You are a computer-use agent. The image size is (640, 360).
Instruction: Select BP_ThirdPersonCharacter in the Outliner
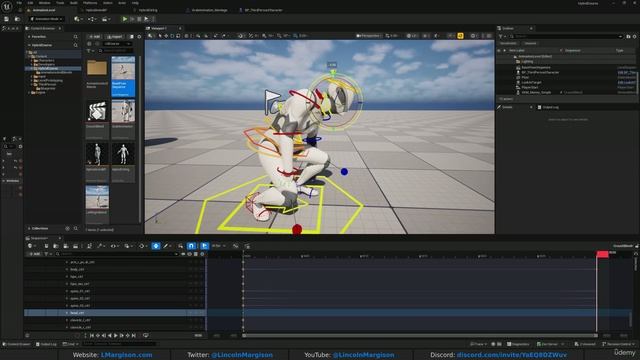pos(540,72)
